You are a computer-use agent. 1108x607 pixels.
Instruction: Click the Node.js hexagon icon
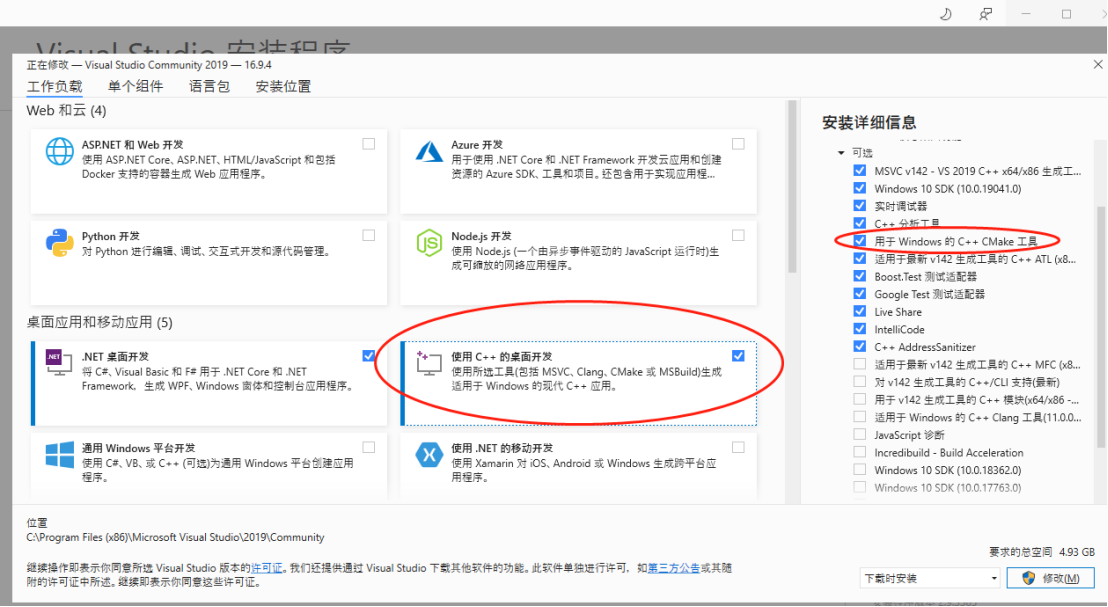[x=429, y=243]
